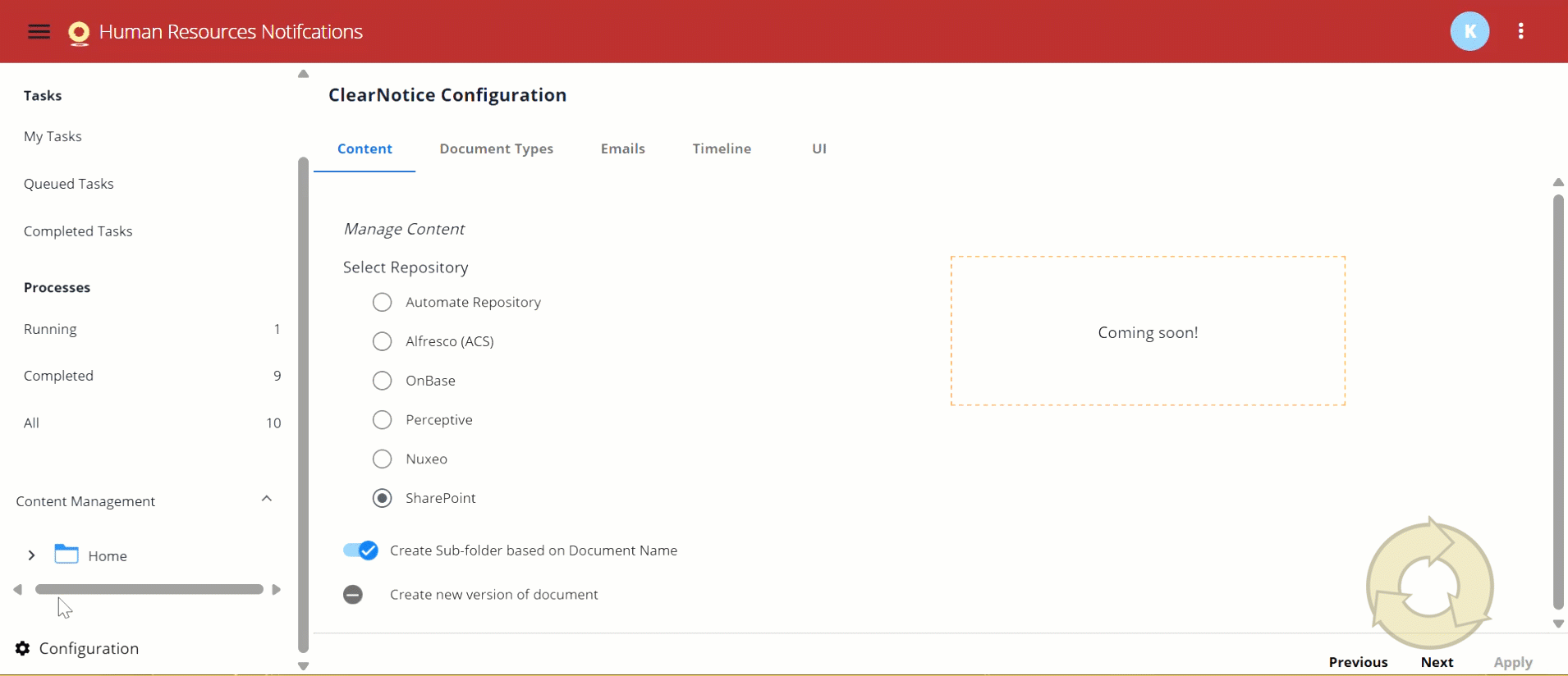Toggle Create new version of document

point(353,595)
